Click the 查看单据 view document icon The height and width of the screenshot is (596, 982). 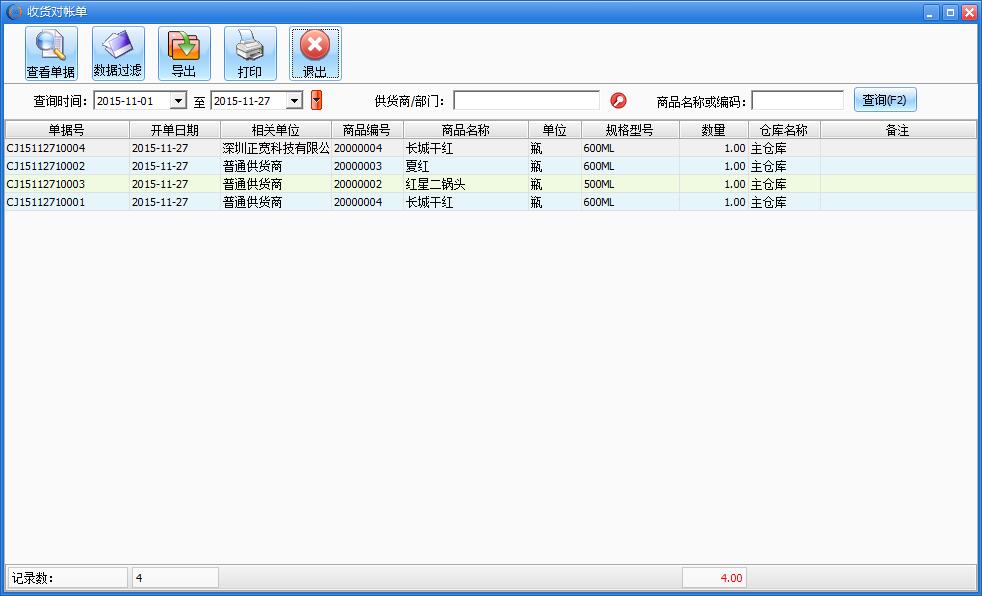51,53
